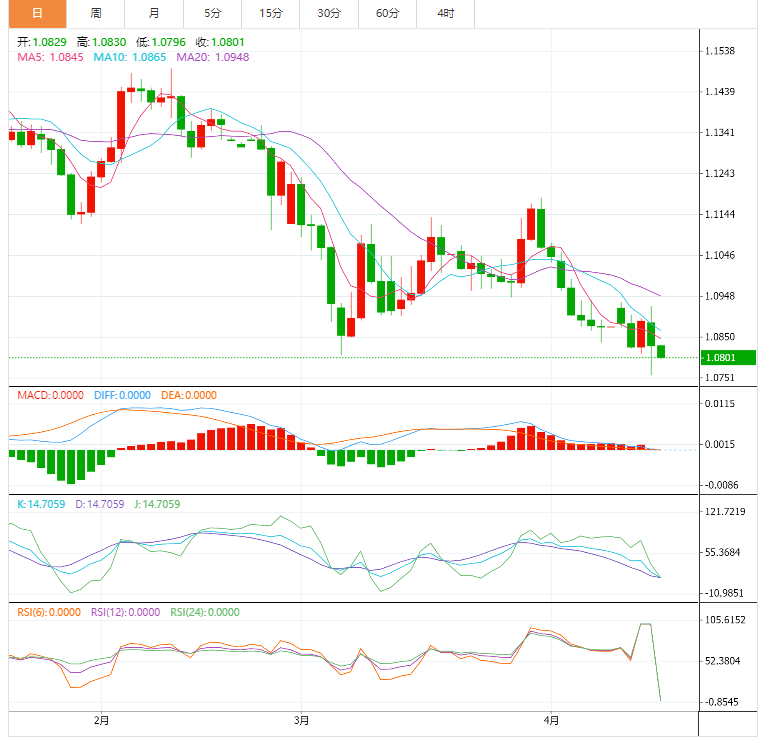Click the -0.0086 MACD axis label
The width and height of the screenshot is (765, 745).
[722, 485]
